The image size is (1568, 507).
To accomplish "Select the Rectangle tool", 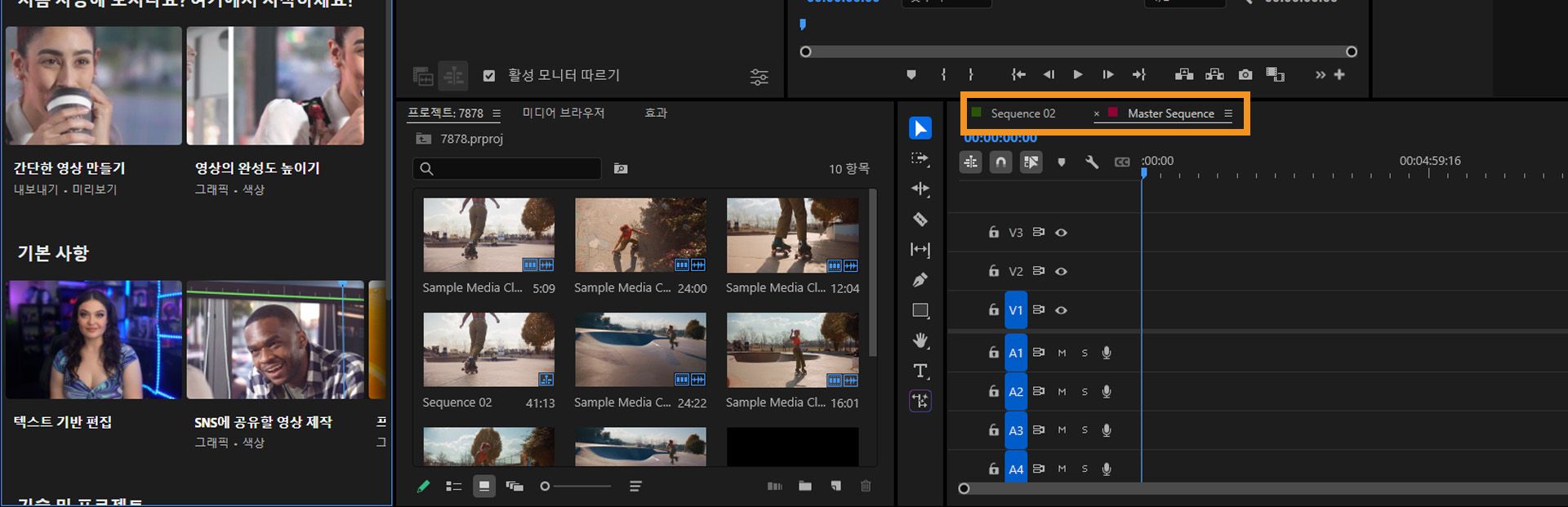I will pyautogui.click(x=920, y=310).
